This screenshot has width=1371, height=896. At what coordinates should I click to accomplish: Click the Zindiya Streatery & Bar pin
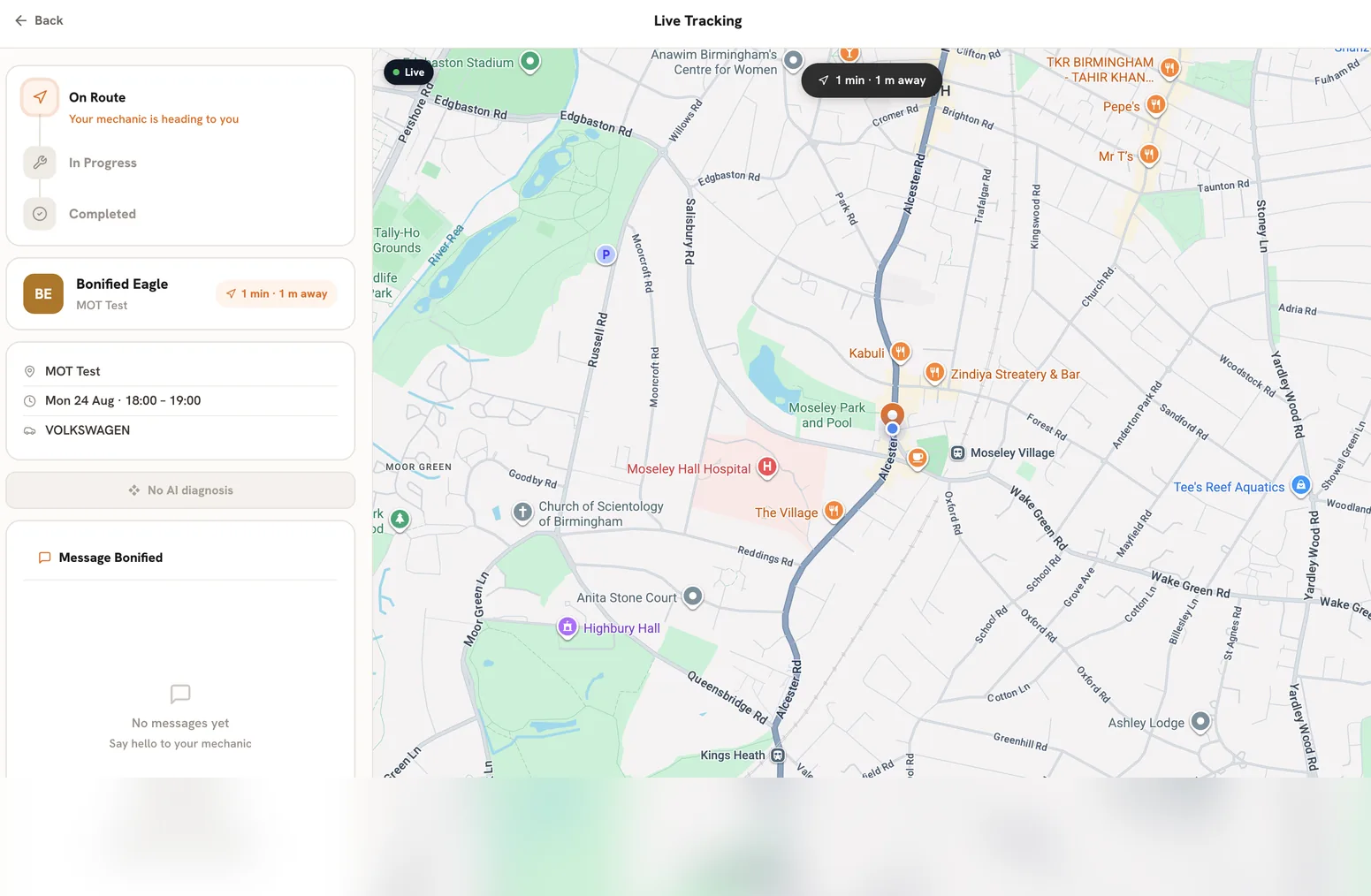pos(934,372)
